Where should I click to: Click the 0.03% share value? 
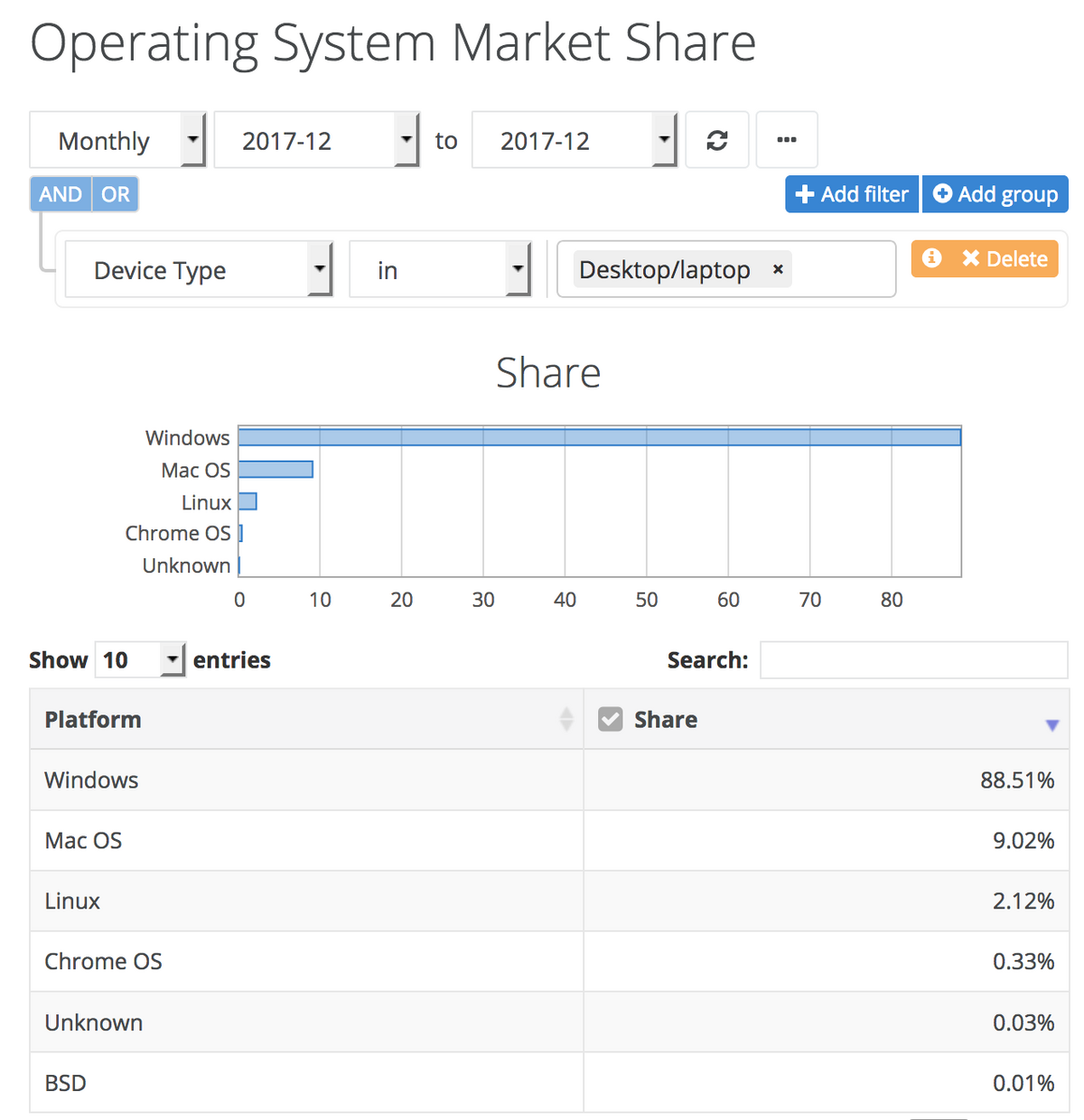point(1023,1022)
